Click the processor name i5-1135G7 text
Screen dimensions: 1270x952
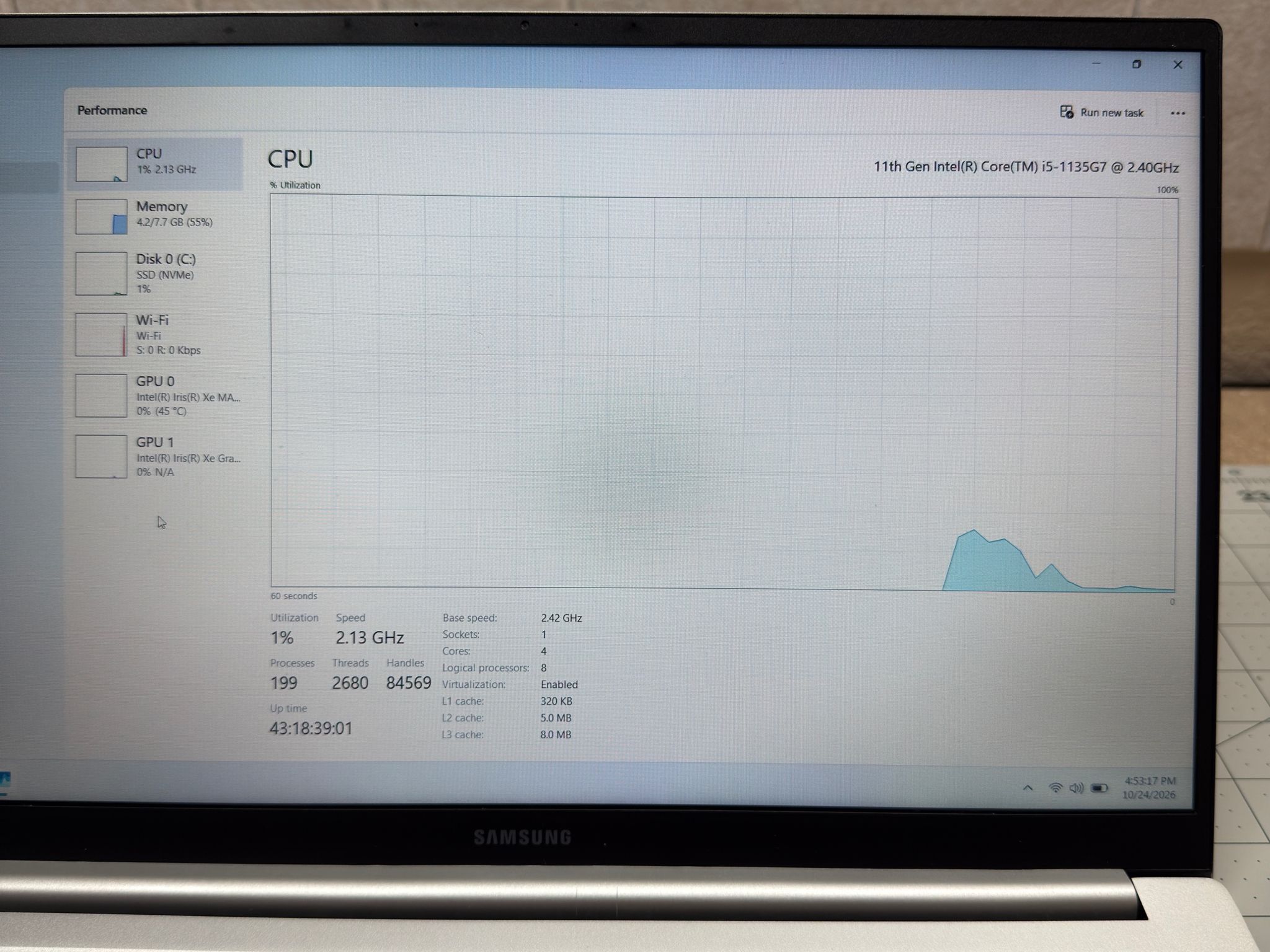[1026, 167]
